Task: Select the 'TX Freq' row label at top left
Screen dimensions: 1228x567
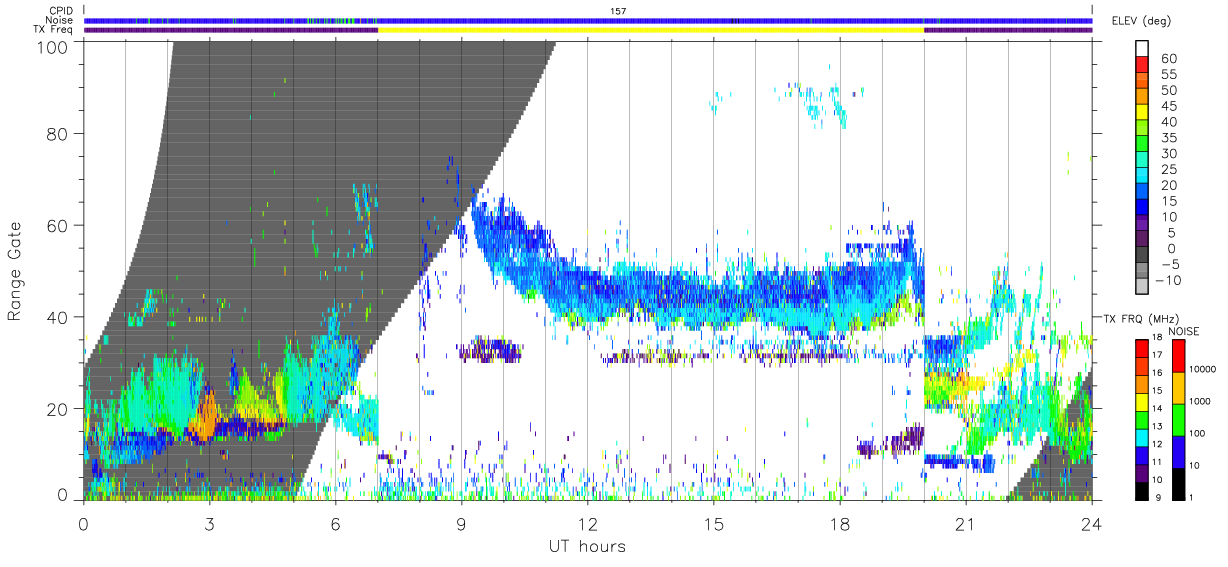Action: 54,30
